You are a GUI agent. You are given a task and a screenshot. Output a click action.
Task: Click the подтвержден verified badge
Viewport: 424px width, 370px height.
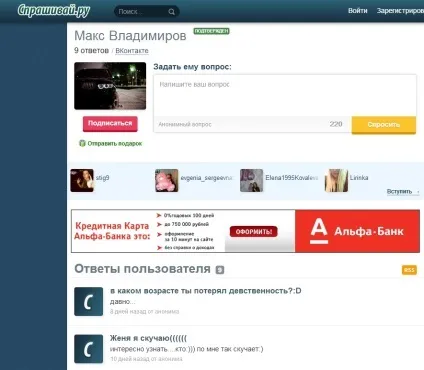(211, 31)
